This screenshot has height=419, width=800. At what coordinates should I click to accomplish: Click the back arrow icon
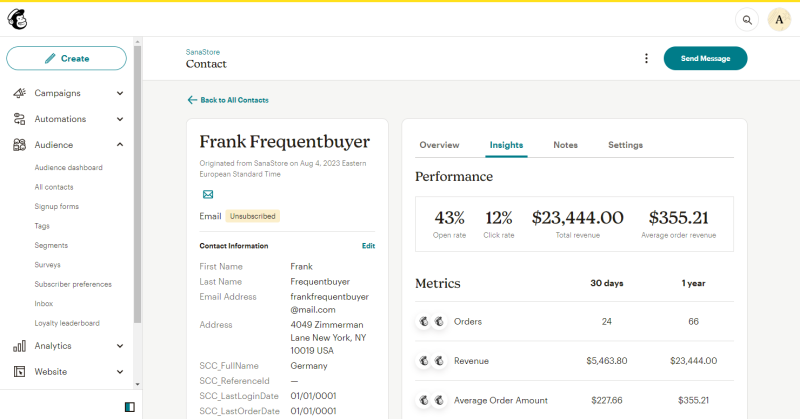[192, 100]
